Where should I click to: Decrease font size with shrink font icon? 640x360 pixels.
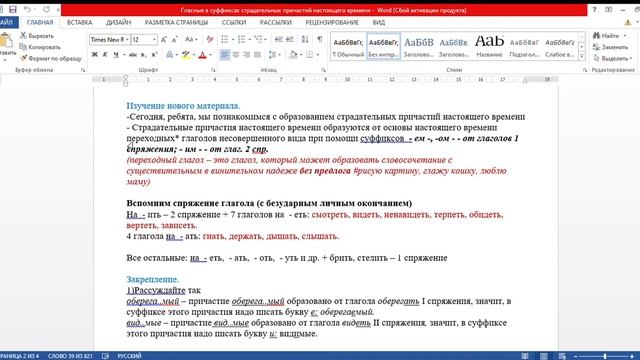pyautogui.click(x=175, y=40)
